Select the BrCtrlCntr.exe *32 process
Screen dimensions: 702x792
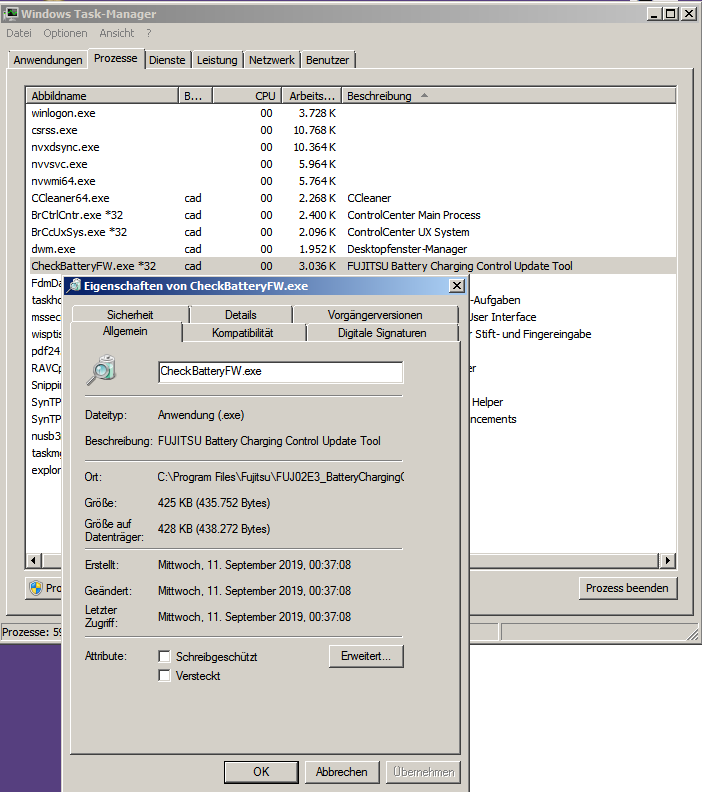coord(351,215)
